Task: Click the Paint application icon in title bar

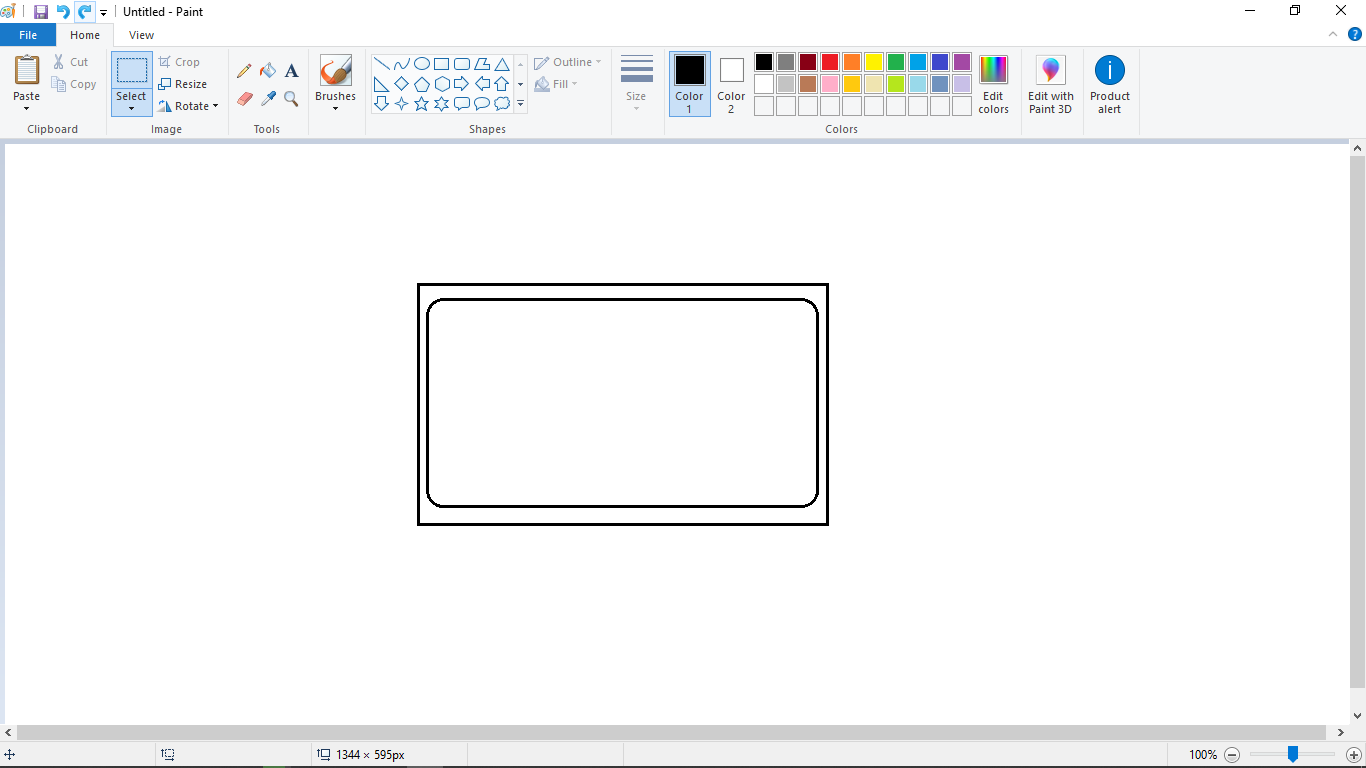Action: point(9,11)
